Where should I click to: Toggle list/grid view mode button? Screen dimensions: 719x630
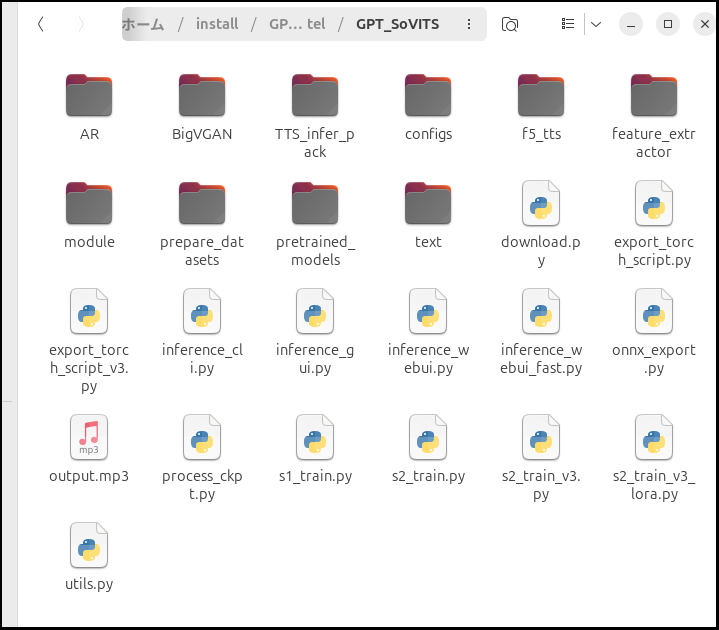(x=568, y=24)
